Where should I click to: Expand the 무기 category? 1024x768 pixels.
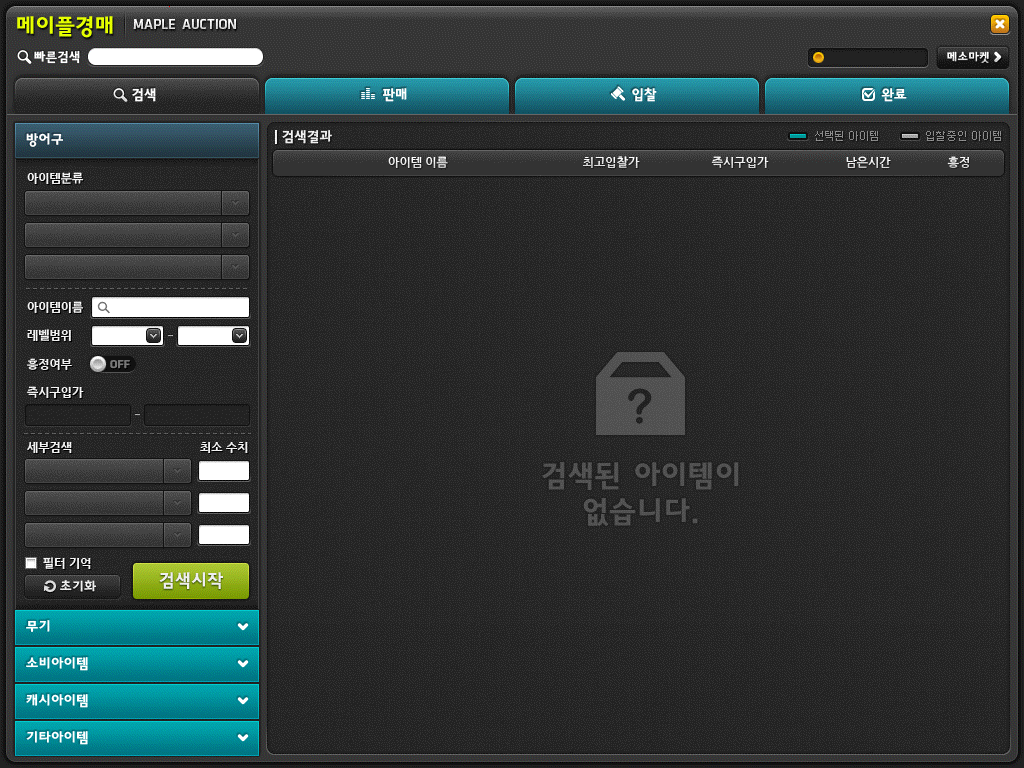pyautogui.click(x=136, y=627)
